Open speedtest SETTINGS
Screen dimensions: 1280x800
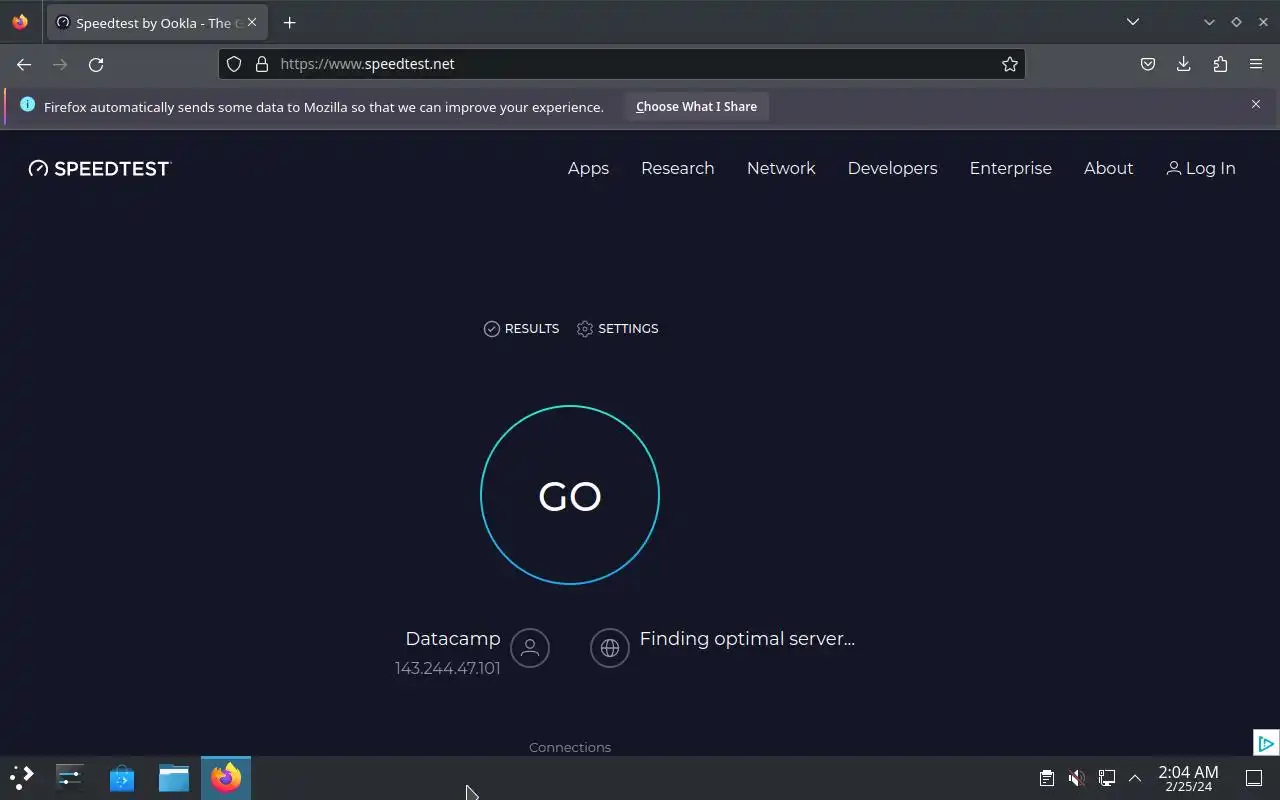618,329
